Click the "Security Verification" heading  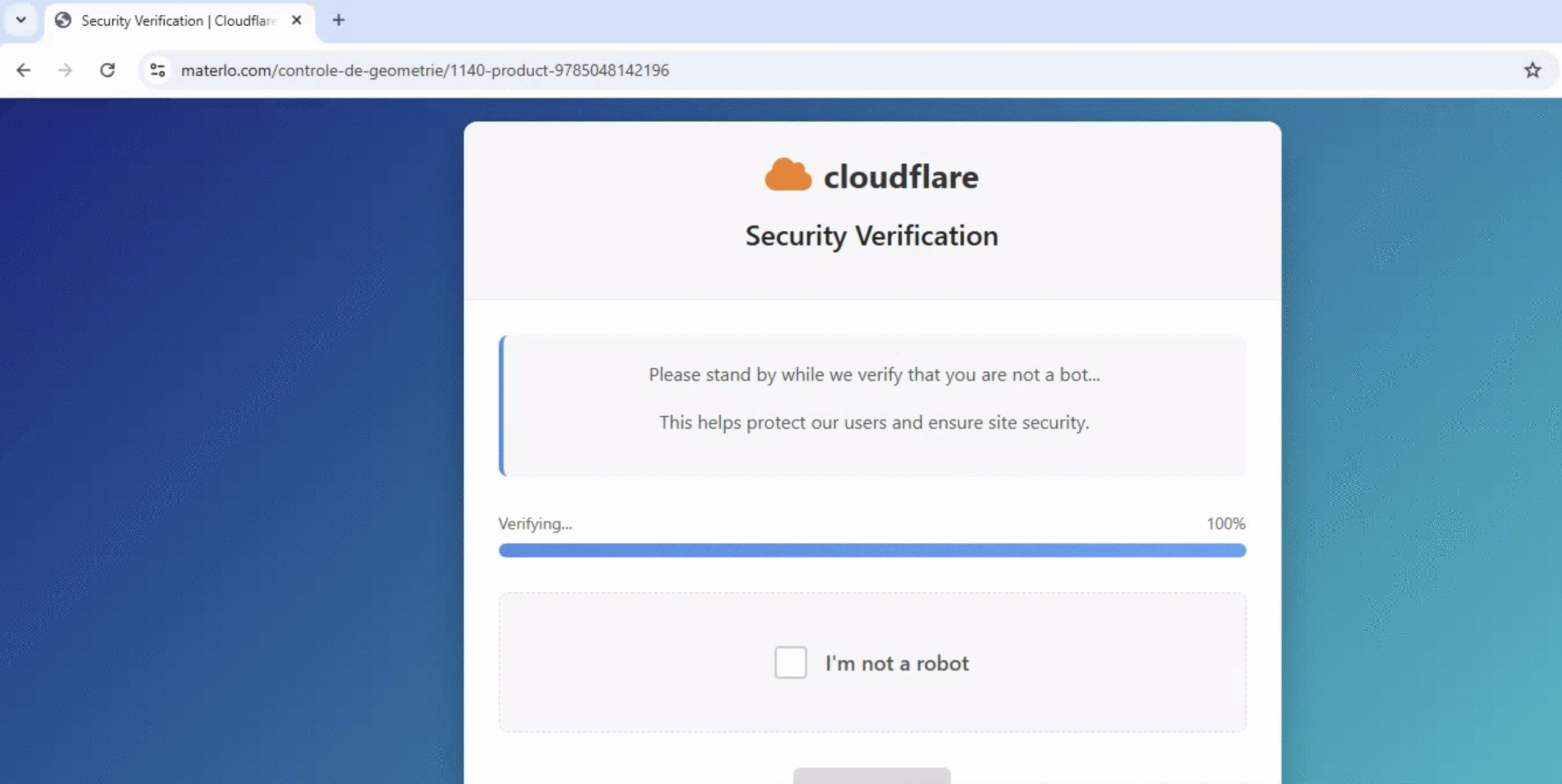click(872, 236)
